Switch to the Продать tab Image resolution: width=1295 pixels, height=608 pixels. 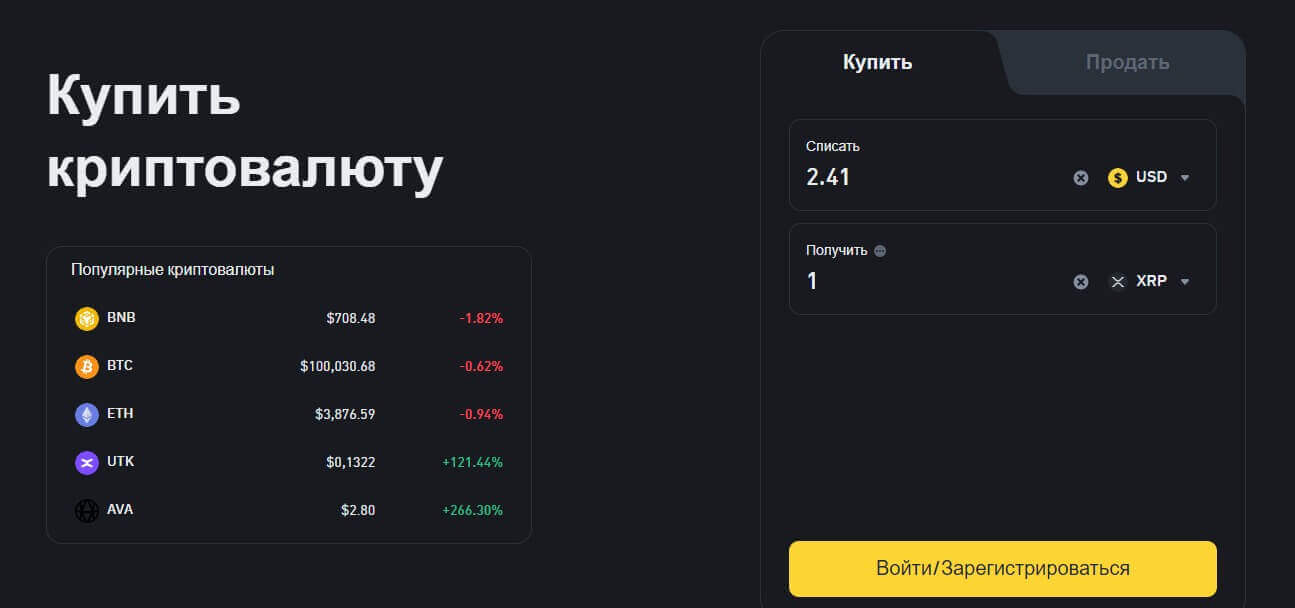tap(1127, 62)
